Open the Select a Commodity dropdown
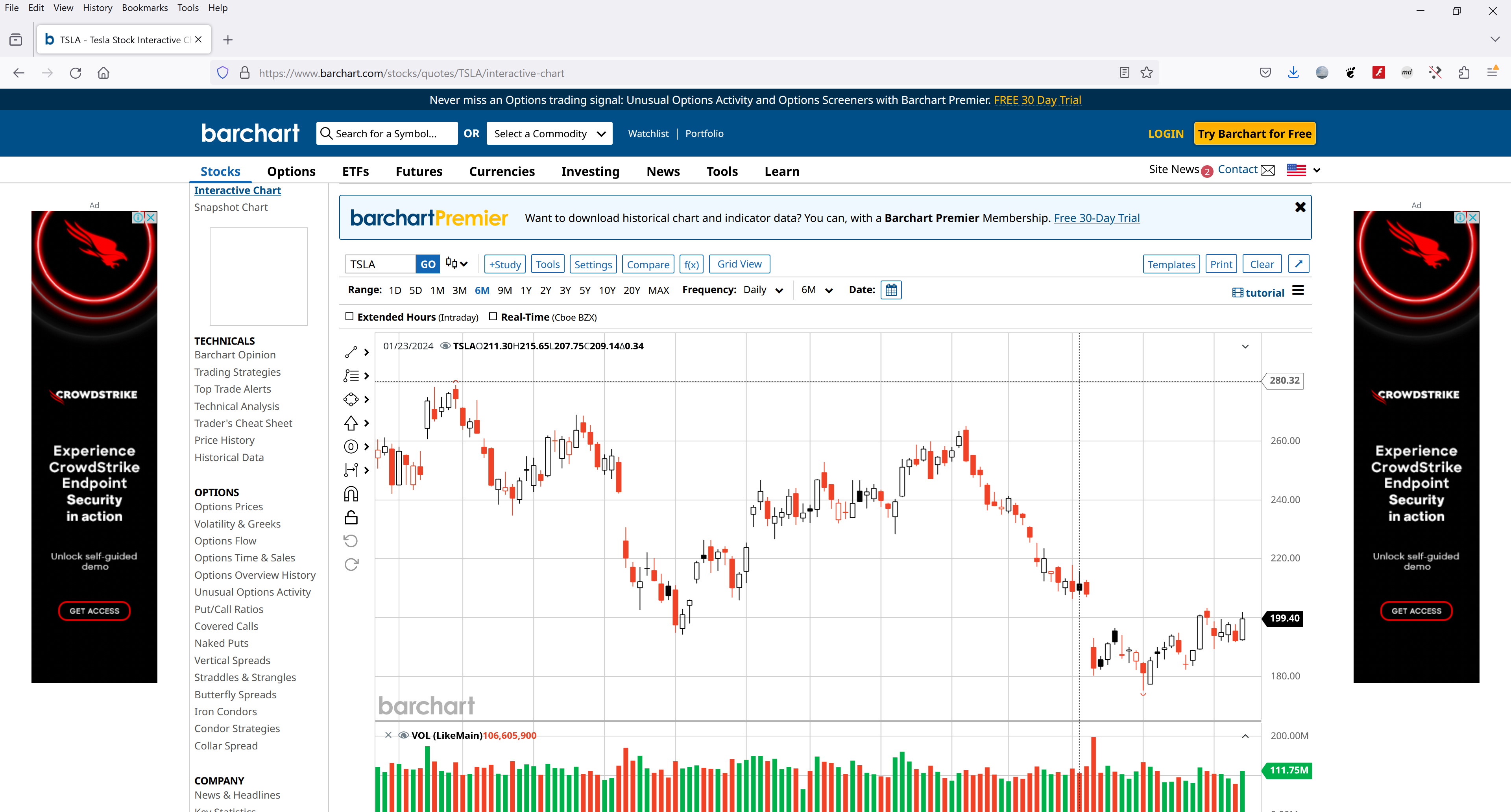 [550, 134]
